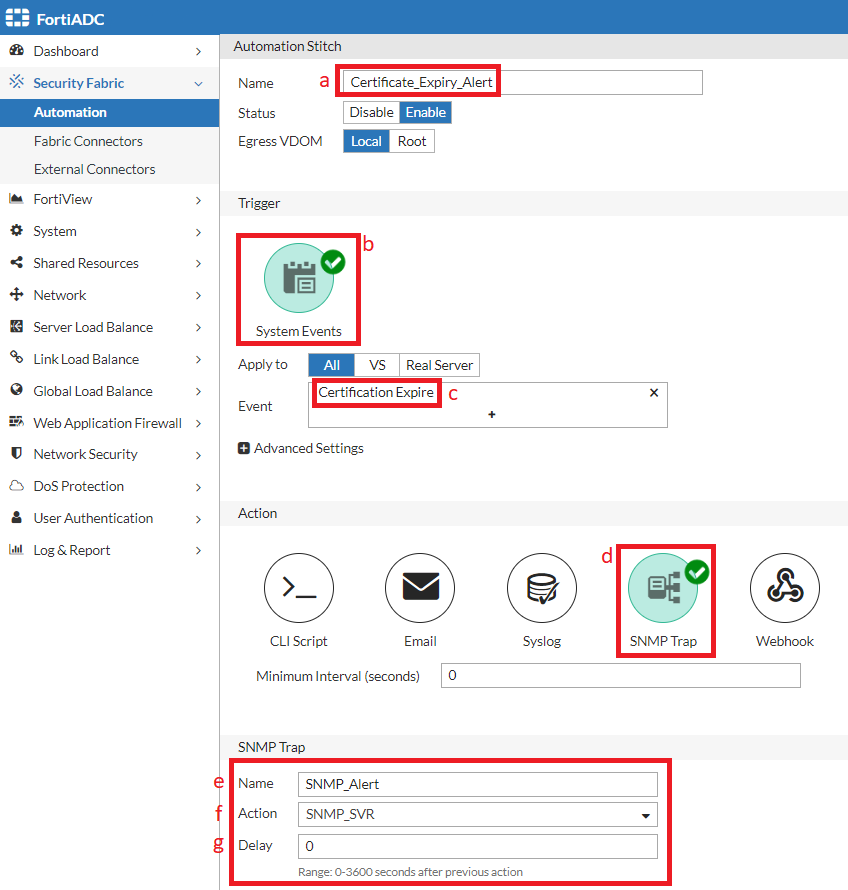The width and height of the screenshot is (848, 890).
Task: Click the Security Fabric snowflake icon
Action: point(16,82)
